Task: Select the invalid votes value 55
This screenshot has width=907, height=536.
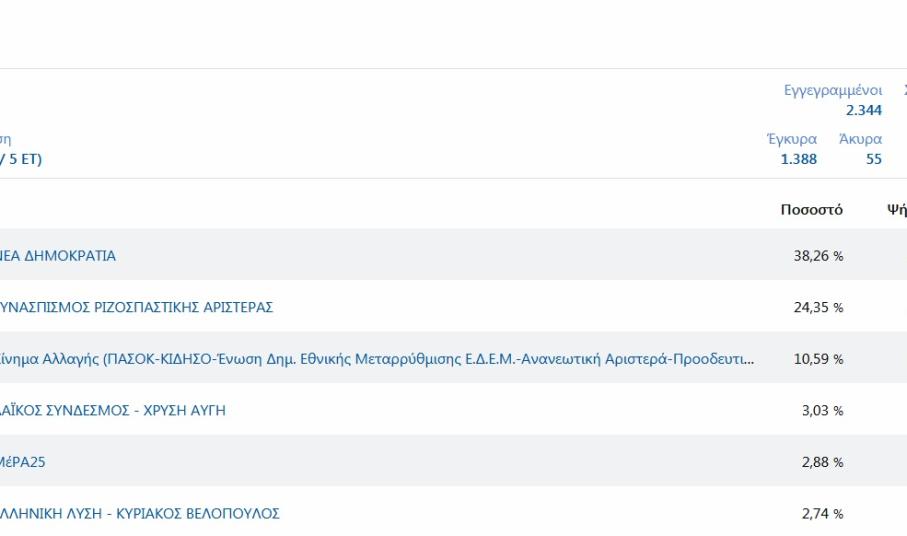Action: click(873, 159)
